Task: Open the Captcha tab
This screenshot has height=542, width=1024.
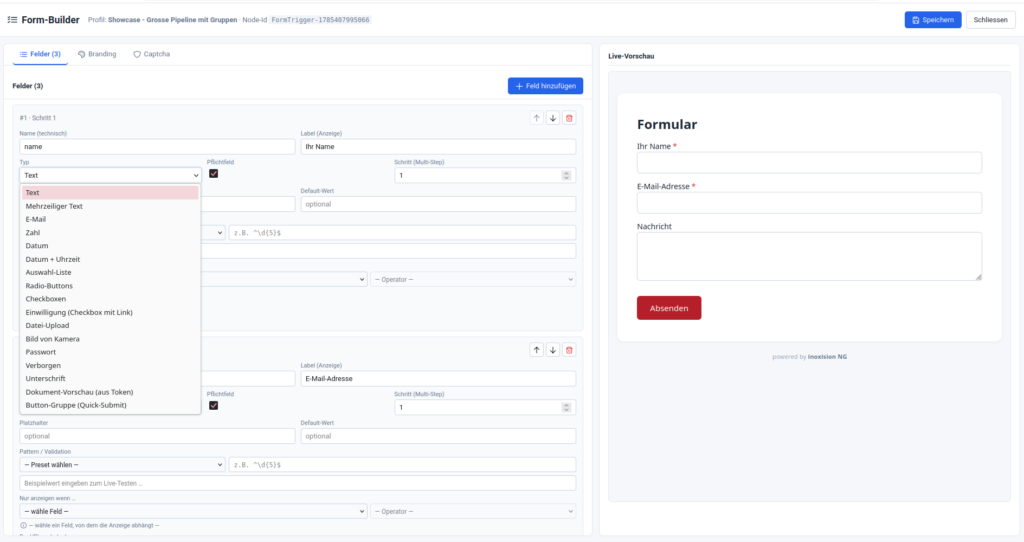Action: click(152, 54)
